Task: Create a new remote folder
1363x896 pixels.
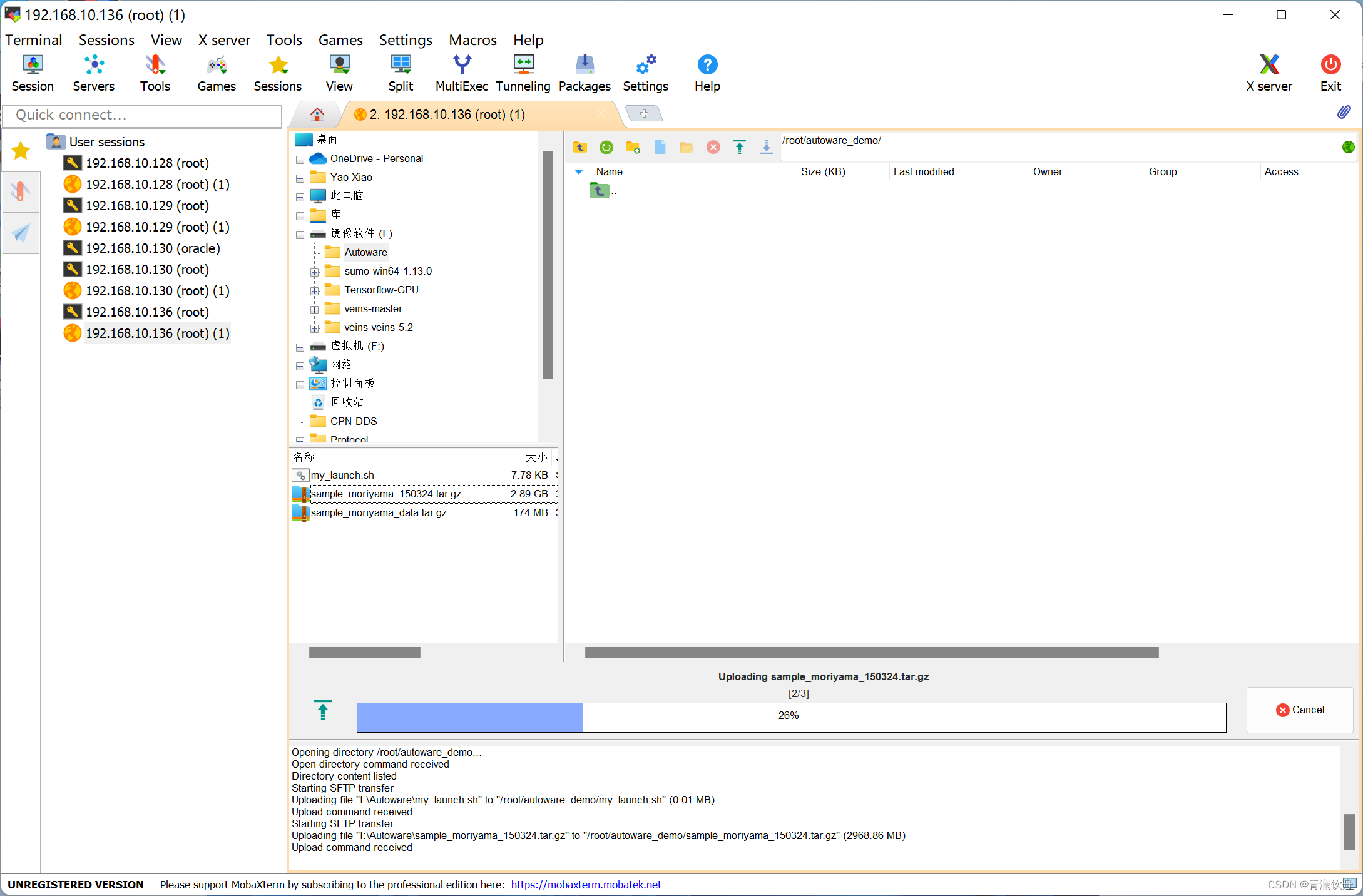Action: 633,147
